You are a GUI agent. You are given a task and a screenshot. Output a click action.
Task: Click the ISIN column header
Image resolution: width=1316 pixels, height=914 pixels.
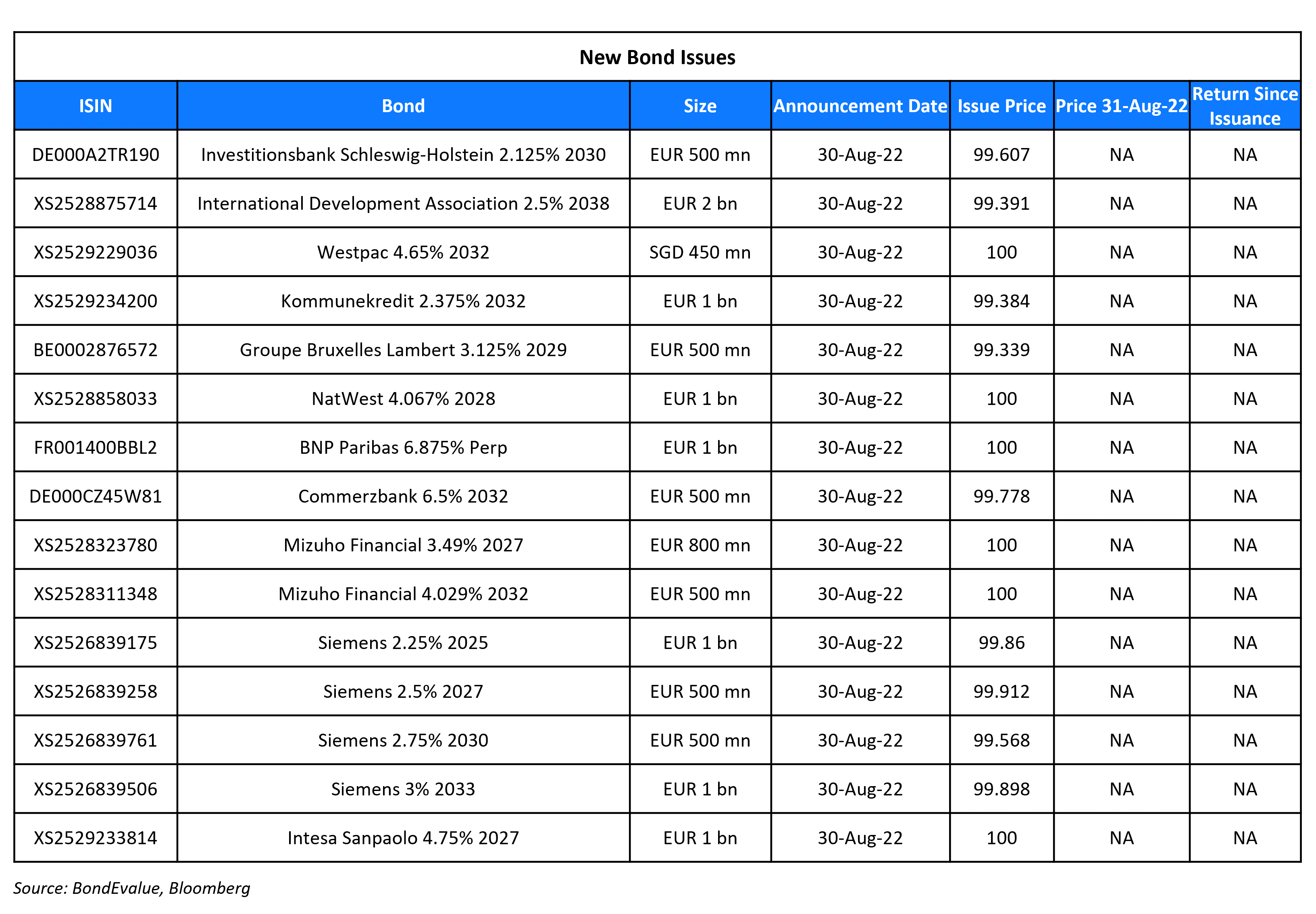[96, 106]
